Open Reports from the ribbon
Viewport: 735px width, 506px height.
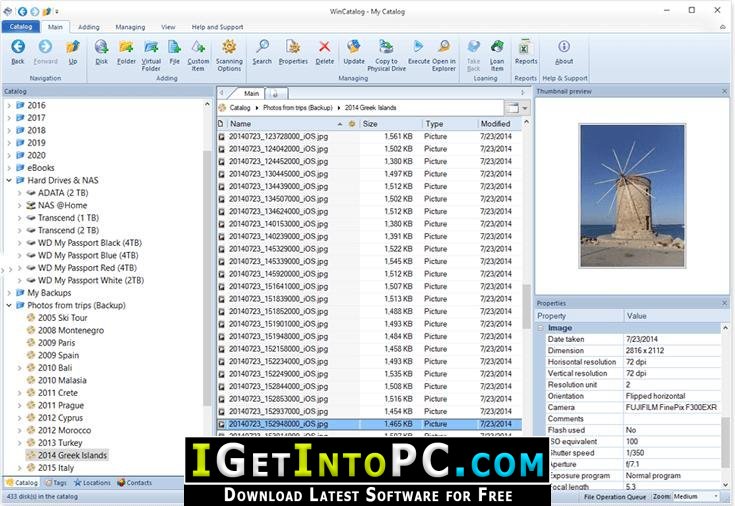pos(526,46)
